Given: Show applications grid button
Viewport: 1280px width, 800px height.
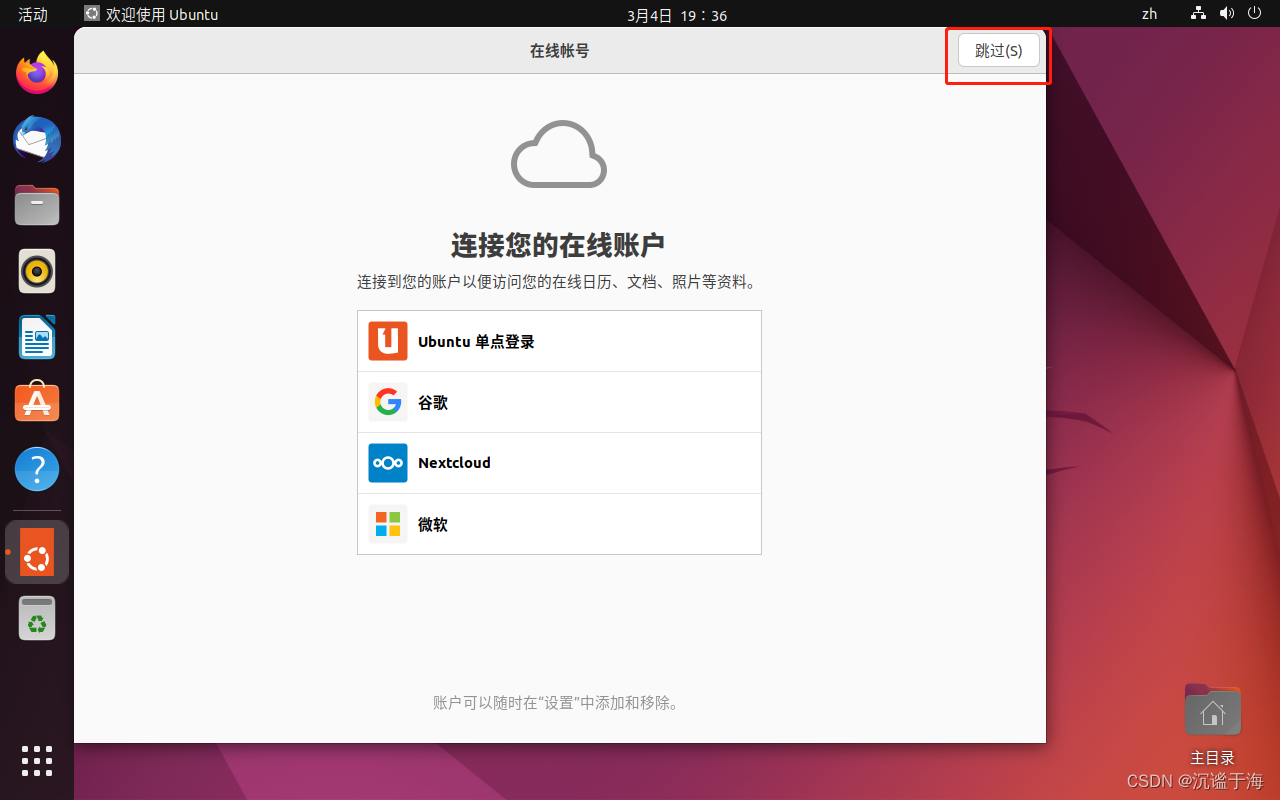Looking at the screenshot, I should 37,761.
